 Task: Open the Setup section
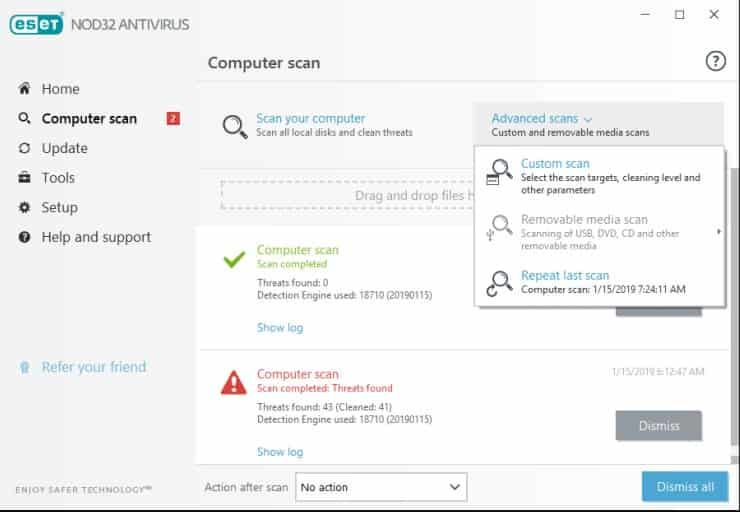(x=59, y=208)
